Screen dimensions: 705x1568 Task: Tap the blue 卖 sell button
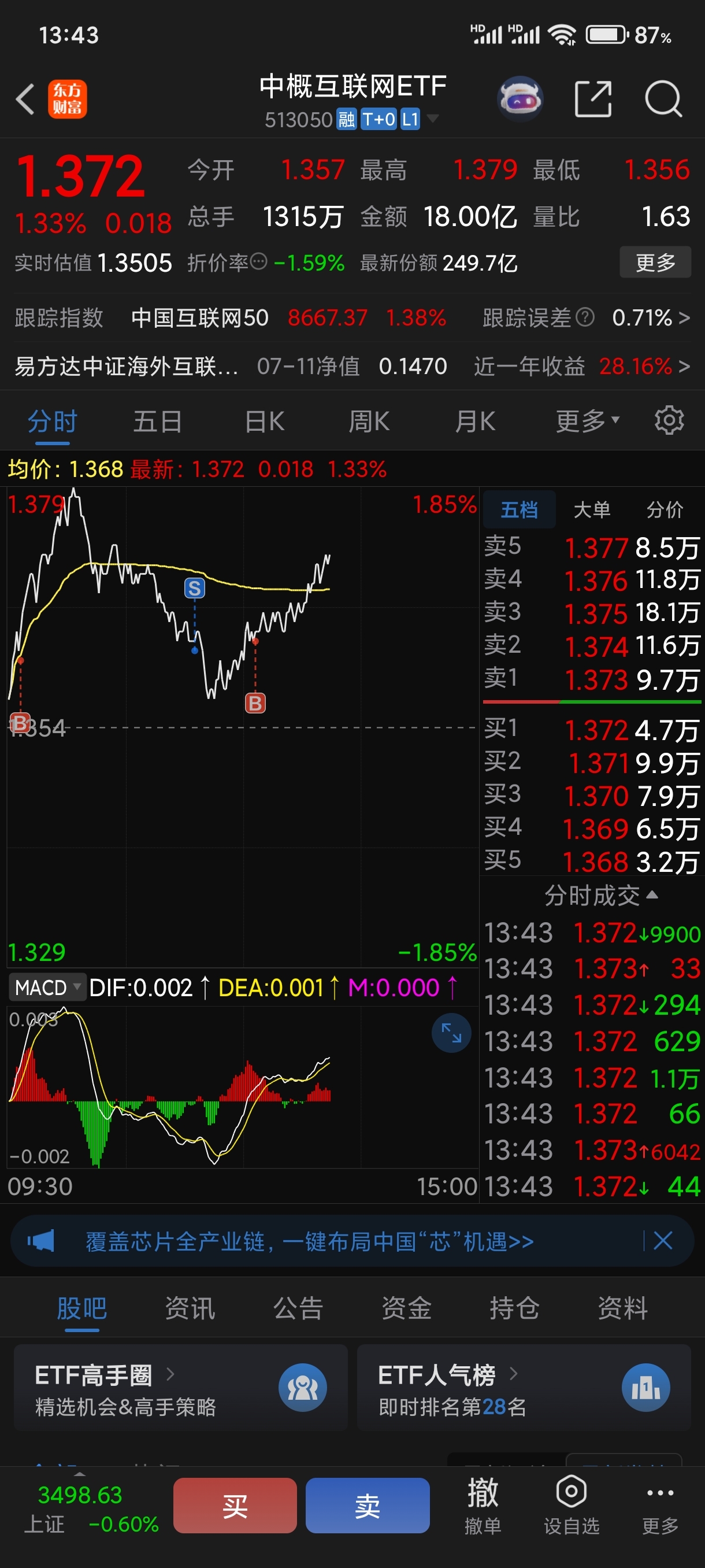pyautogui.click(x=368, y=1505)
